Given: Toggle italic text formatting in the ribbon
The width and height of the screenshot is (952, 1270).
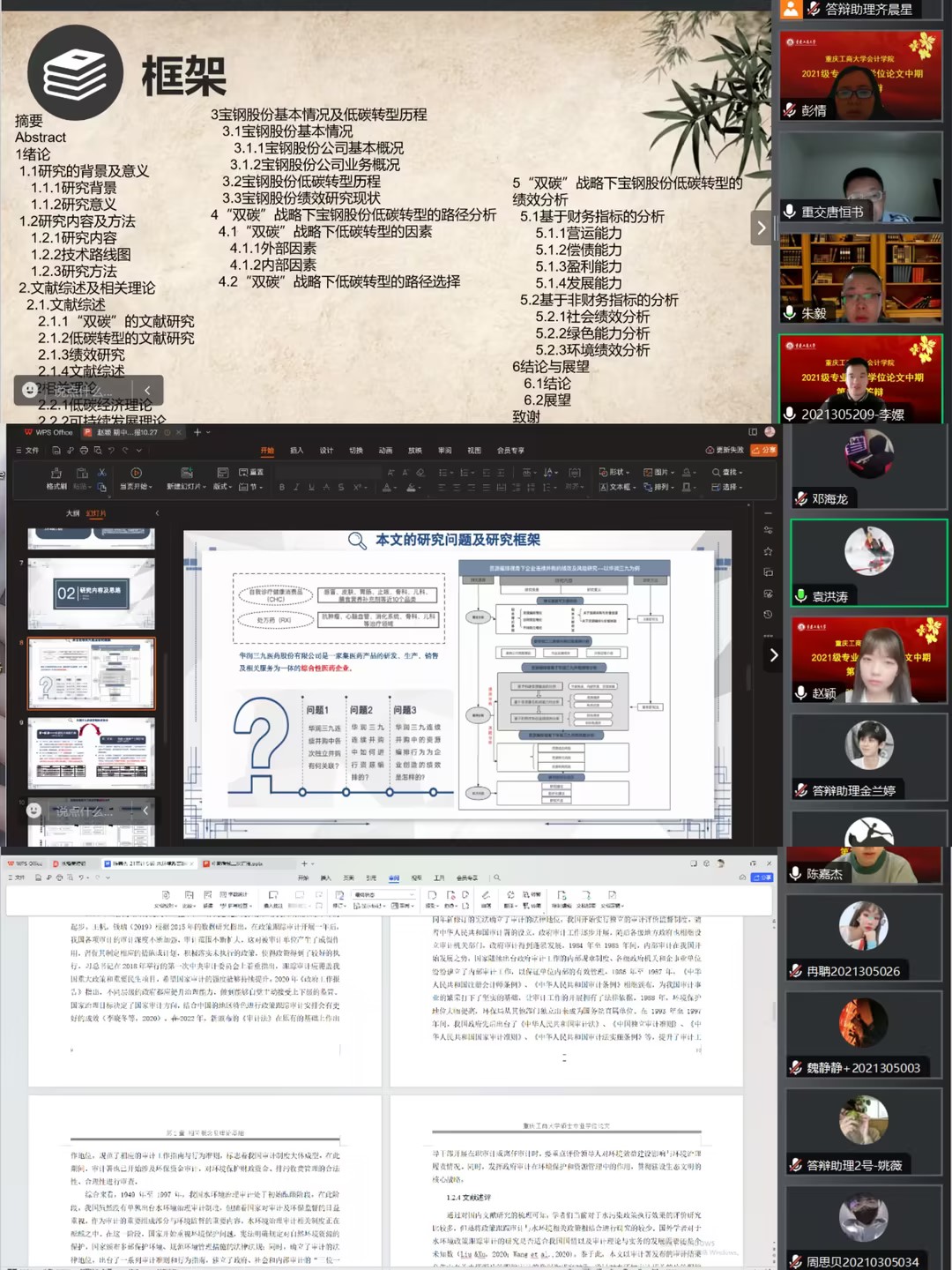Looking at the screenshot, I should (296, 487).
